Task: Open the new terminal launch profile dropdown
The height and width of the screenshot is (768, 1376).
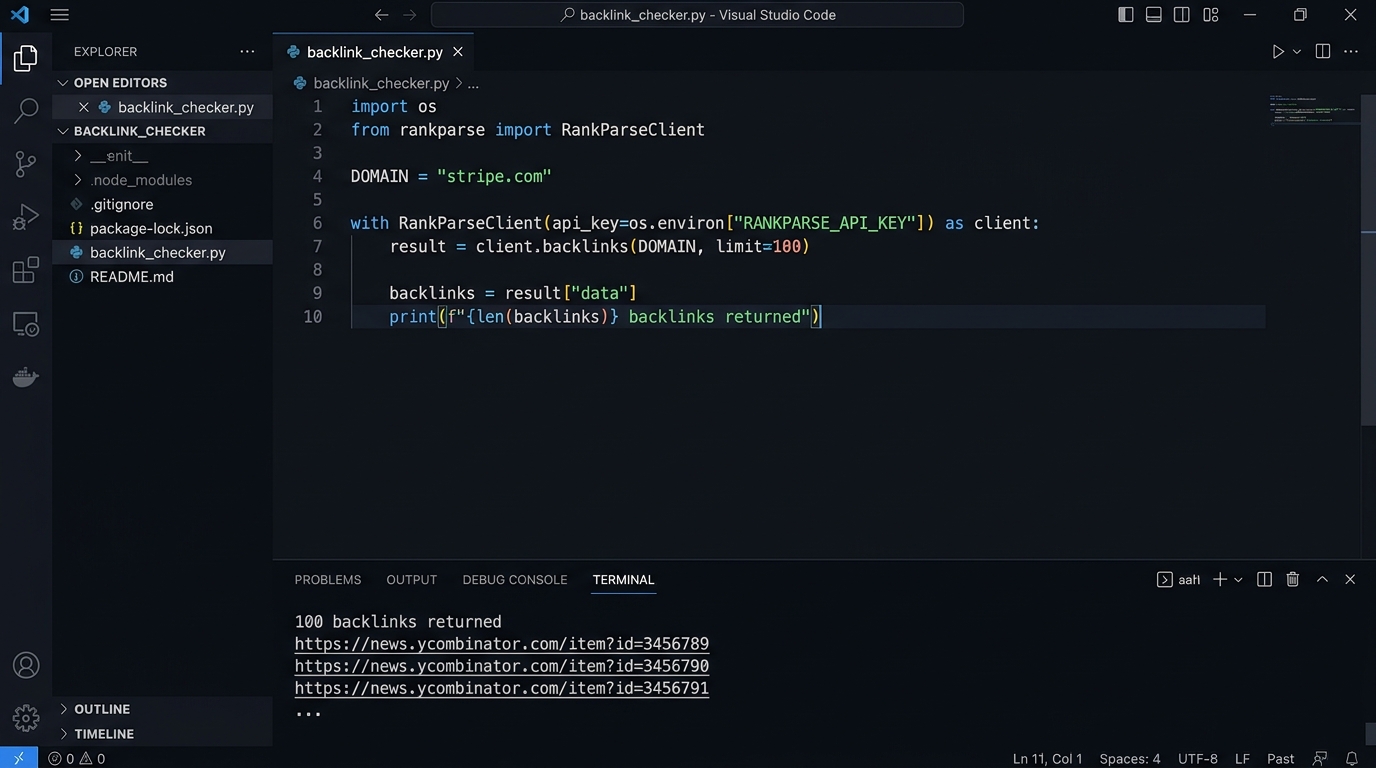Action: click(x=1238, y=580)
